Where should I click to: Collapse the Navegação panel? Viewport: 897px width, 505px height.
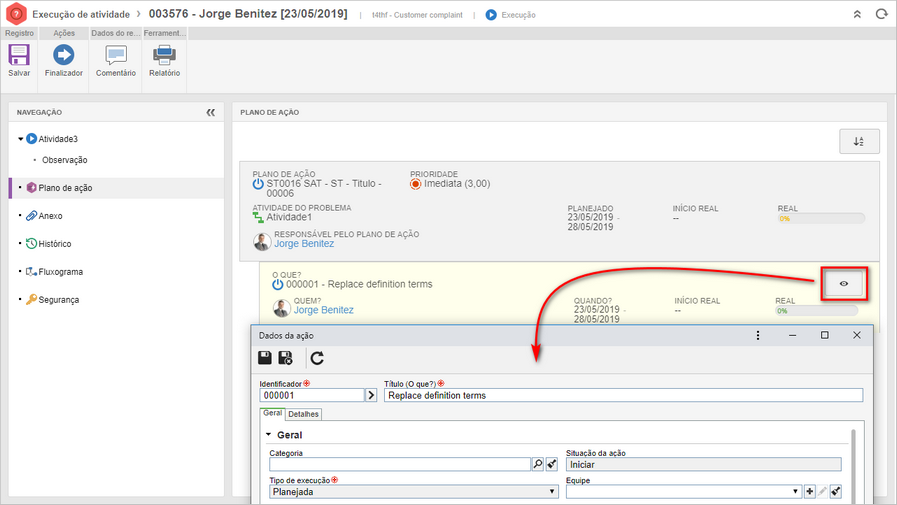point(211,113)
